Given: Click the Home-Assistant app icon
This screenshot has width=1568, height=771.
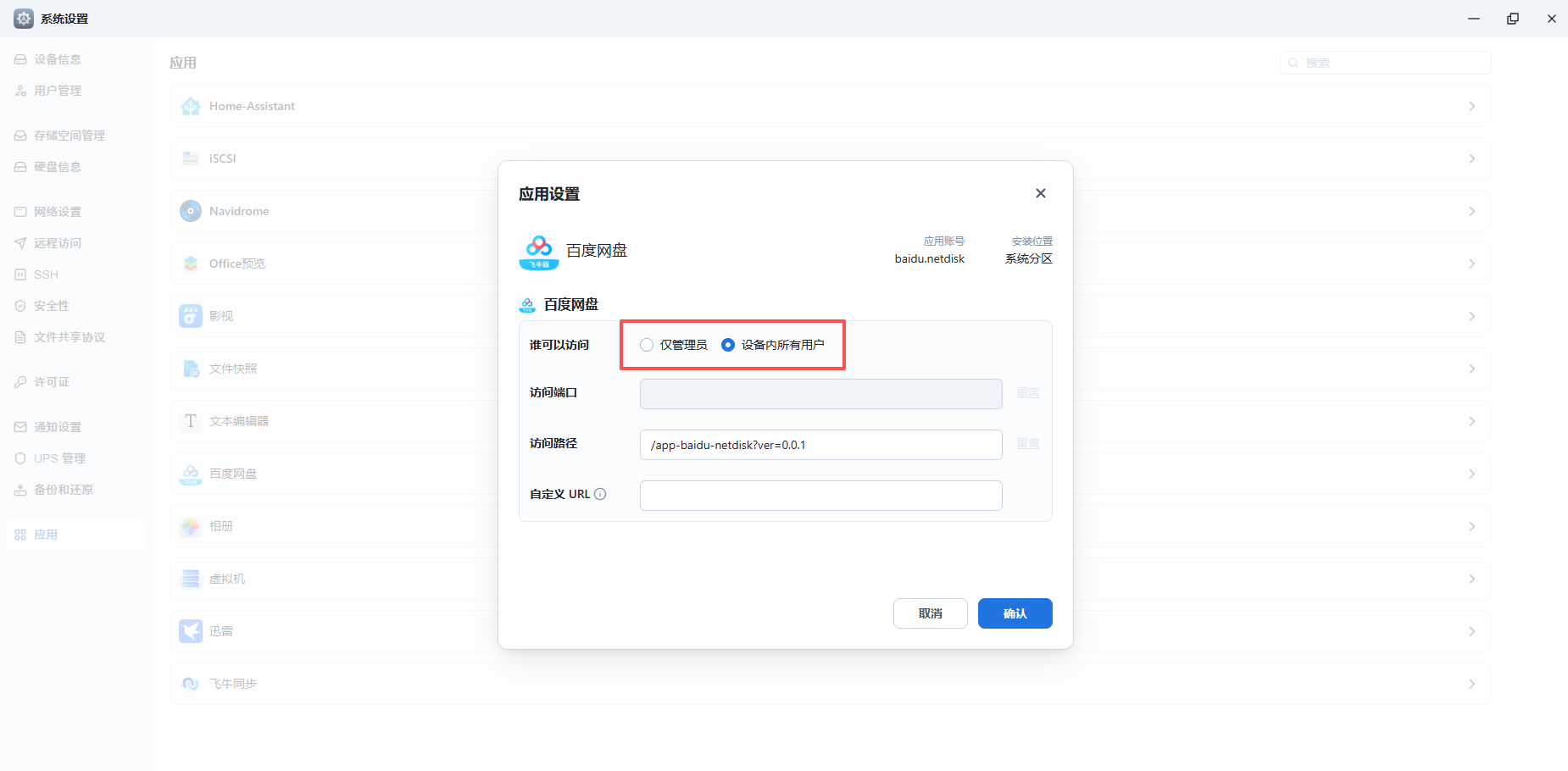Looking at the screenshot, I should 191,106.
